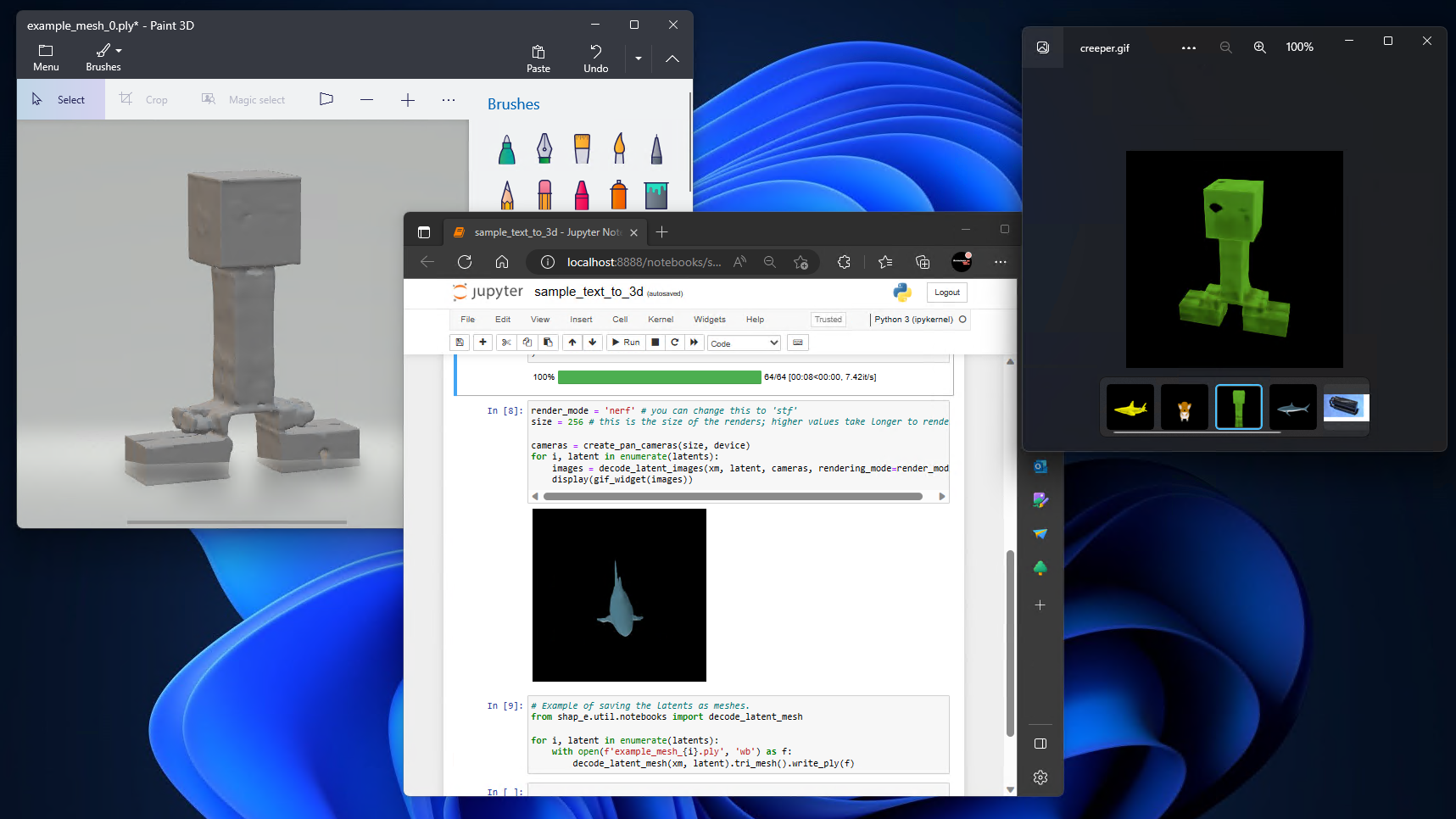Open the Paste dropdown arrow in Paint 3D

[638, 58]
